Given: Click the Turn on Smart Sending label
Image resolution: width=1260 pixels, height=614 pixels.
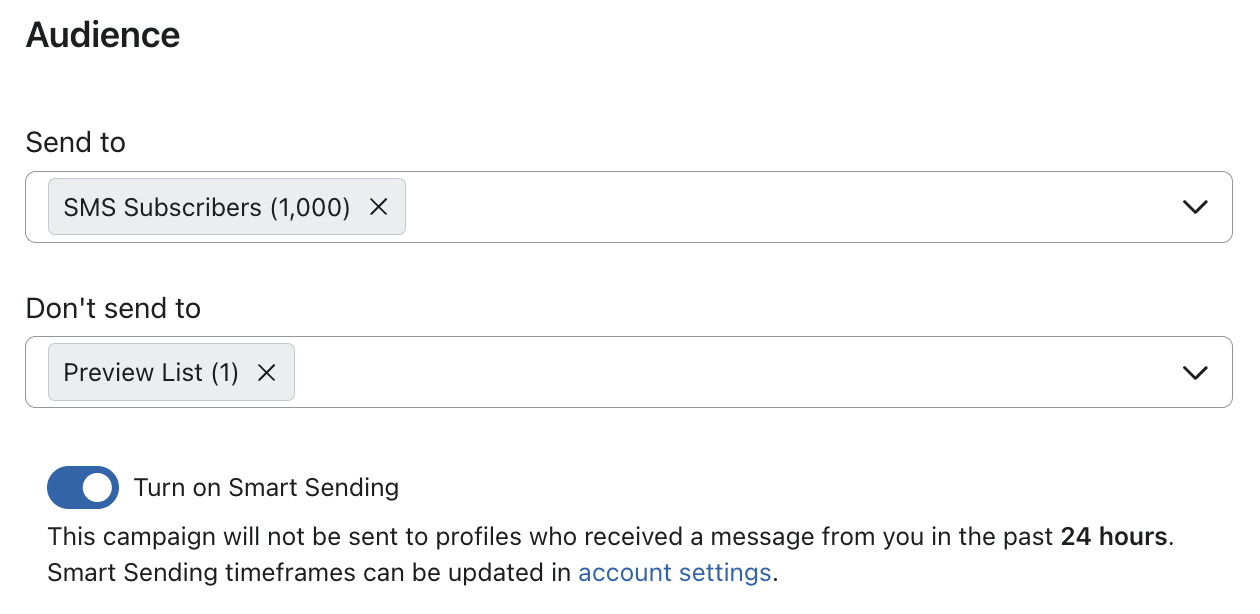Looking at the screenshot, I should pos(266,487).
